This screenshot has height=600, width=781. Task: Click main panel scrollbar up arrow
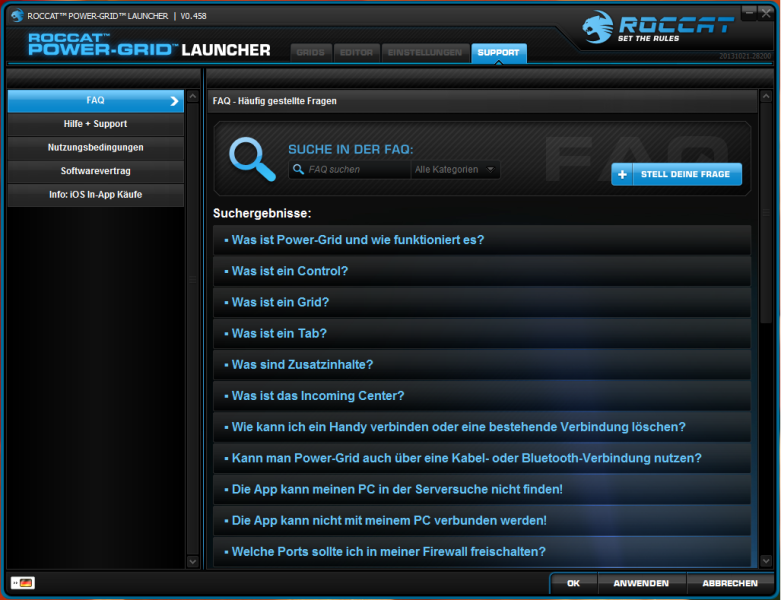coord(766,96)
